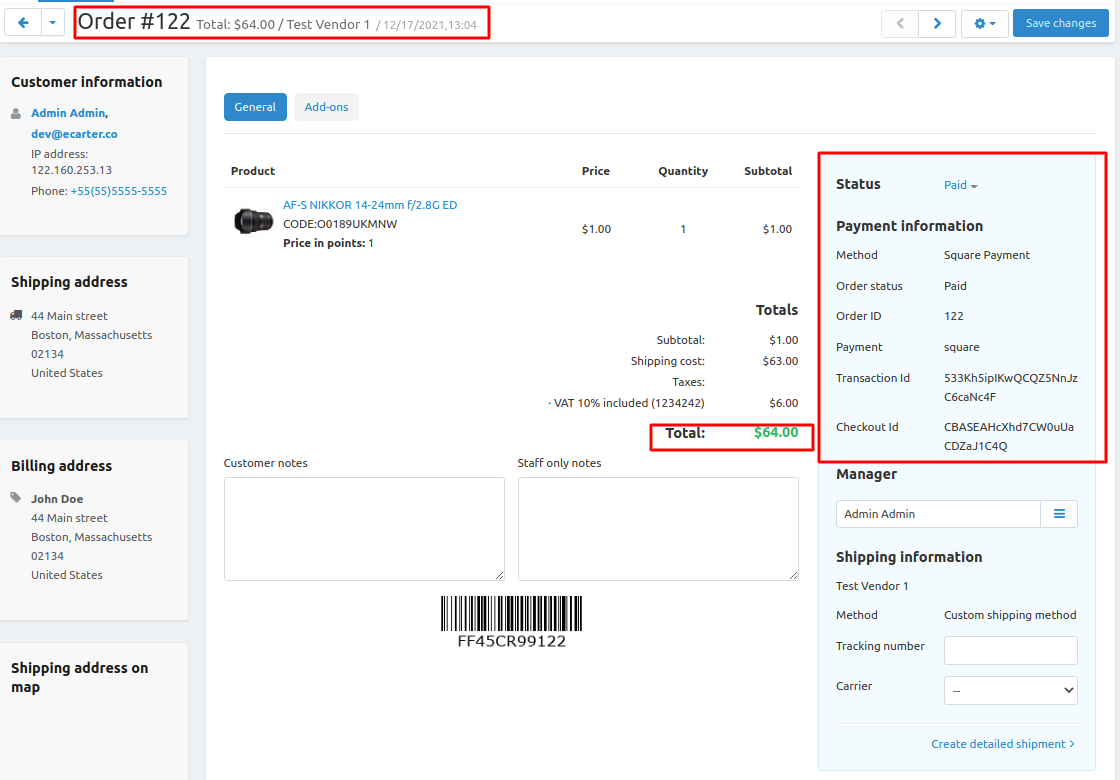Click the customer phone number link
Viewport: 1120px width, 780px height.
click(118, 191)
